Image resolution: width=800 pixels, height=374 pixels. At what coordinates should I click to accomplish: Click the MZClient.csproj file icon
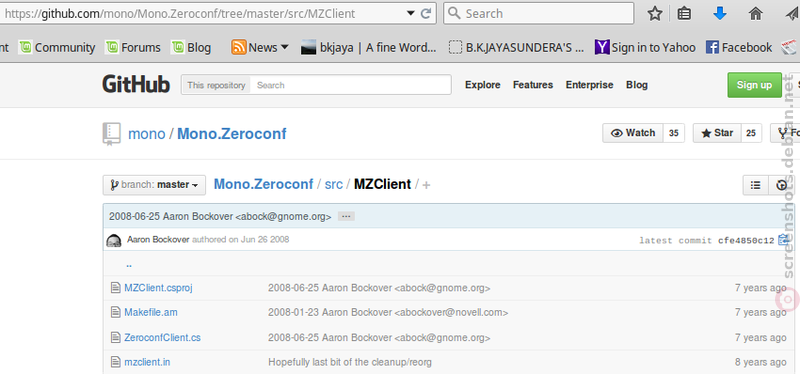click(x=115, y=288)
